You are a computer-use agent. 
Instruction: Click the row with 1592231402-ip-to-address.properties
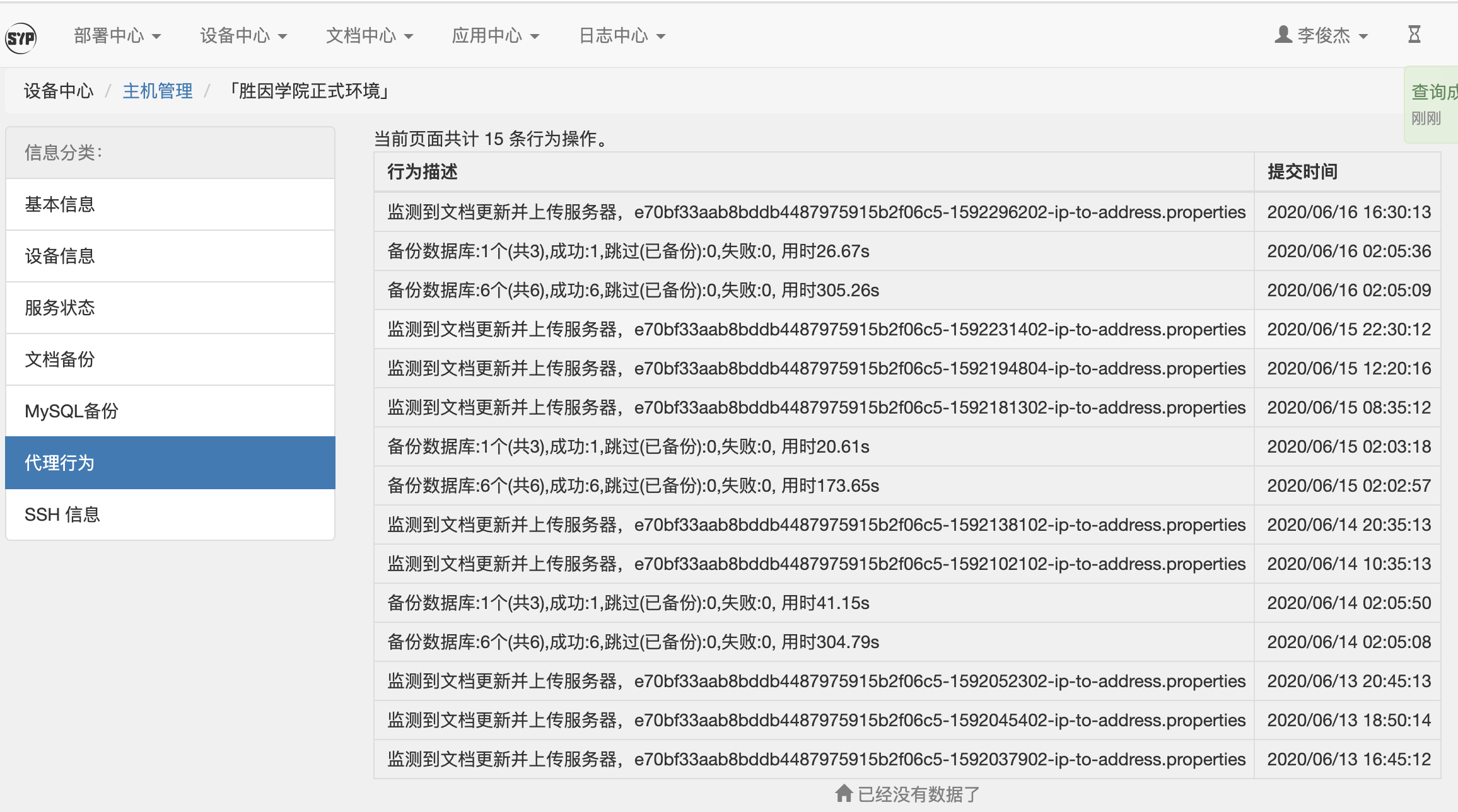(907, 330)
